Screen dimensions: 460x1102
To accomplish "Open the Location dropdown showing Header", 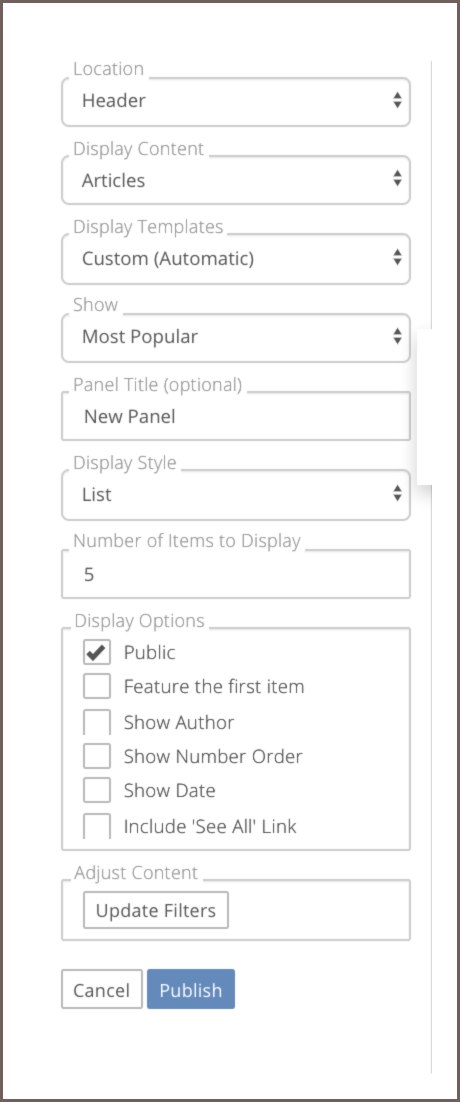I will [x=235, y=101].
